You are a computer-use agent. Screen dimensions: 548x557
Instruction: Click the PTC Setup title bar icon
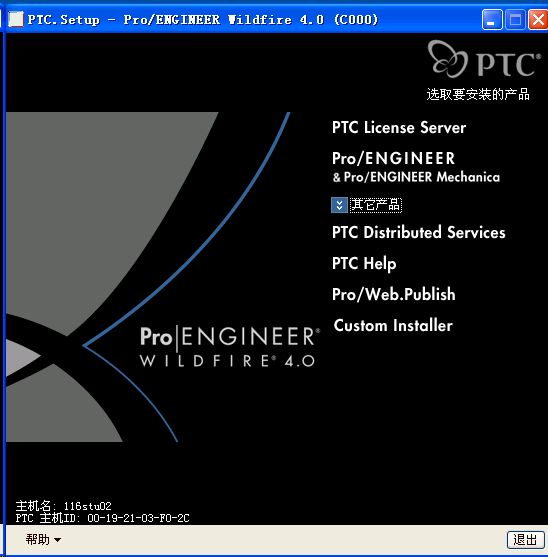(x=16, y=19)
